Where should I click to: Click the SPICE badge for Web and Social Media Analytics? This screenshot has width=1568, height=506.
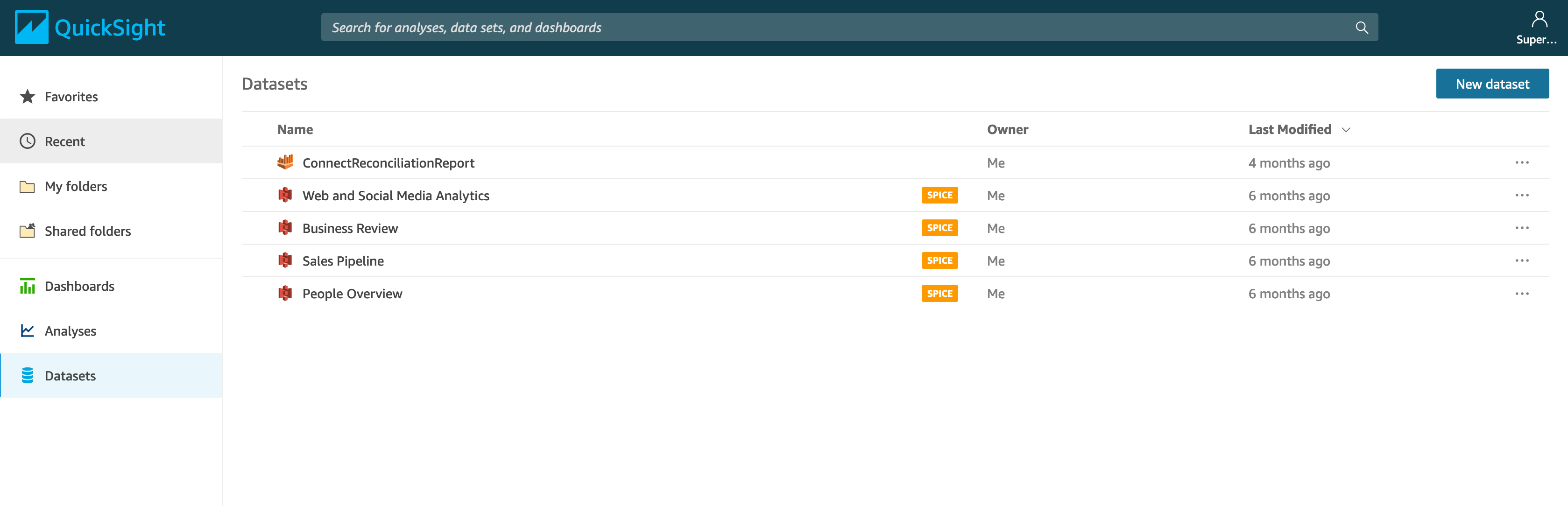coord(939,195)
